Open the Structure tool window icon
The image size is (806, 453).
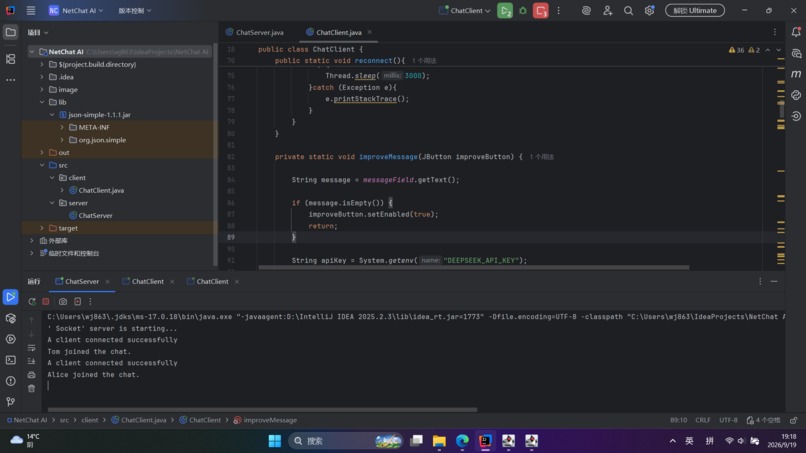click(10, 59)
